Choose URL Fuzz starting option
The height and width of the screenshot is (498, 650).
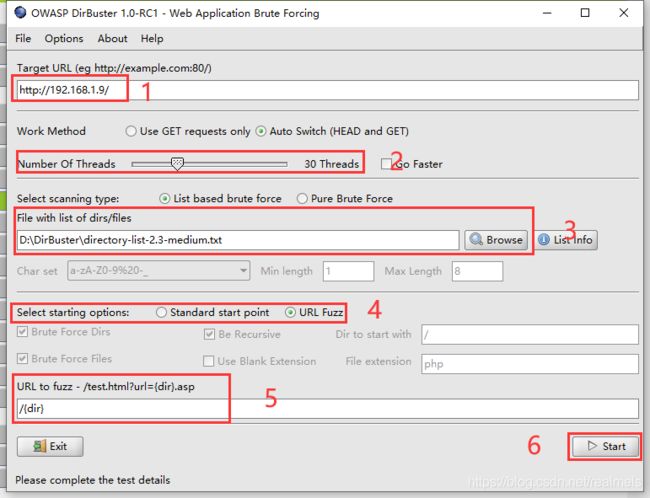290,312
